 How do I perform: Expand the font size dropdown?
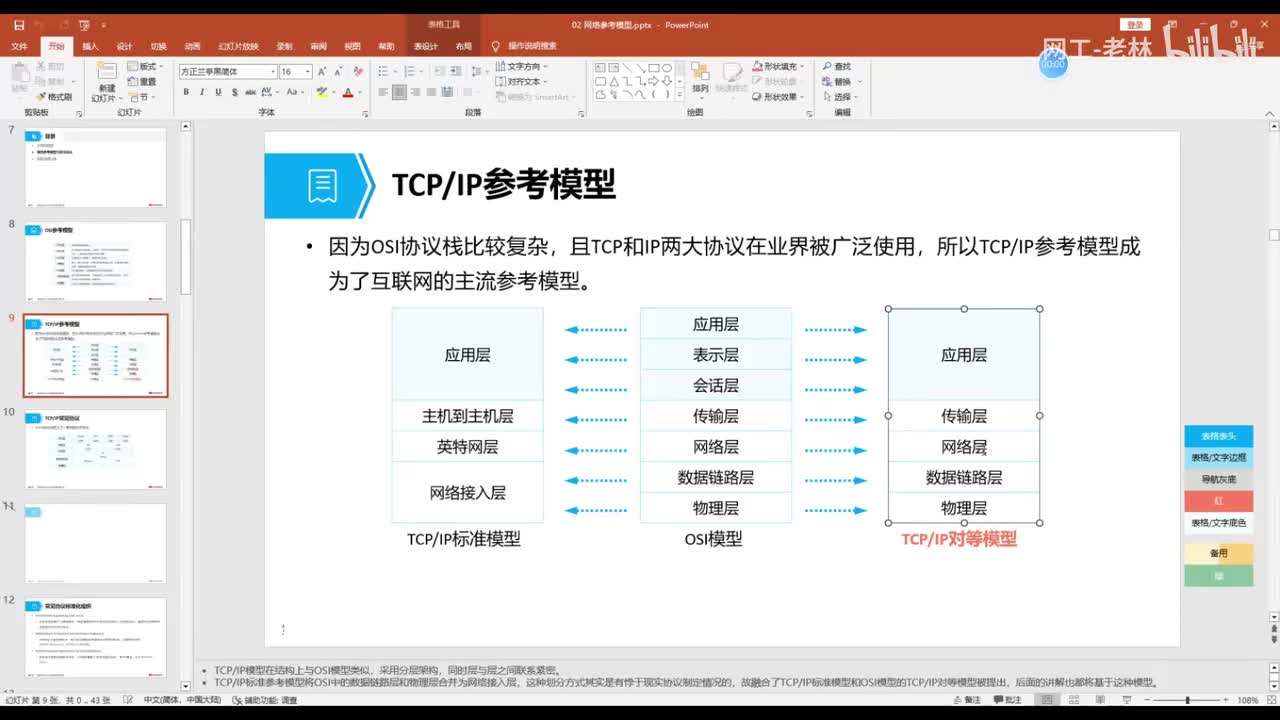(308, 72)
